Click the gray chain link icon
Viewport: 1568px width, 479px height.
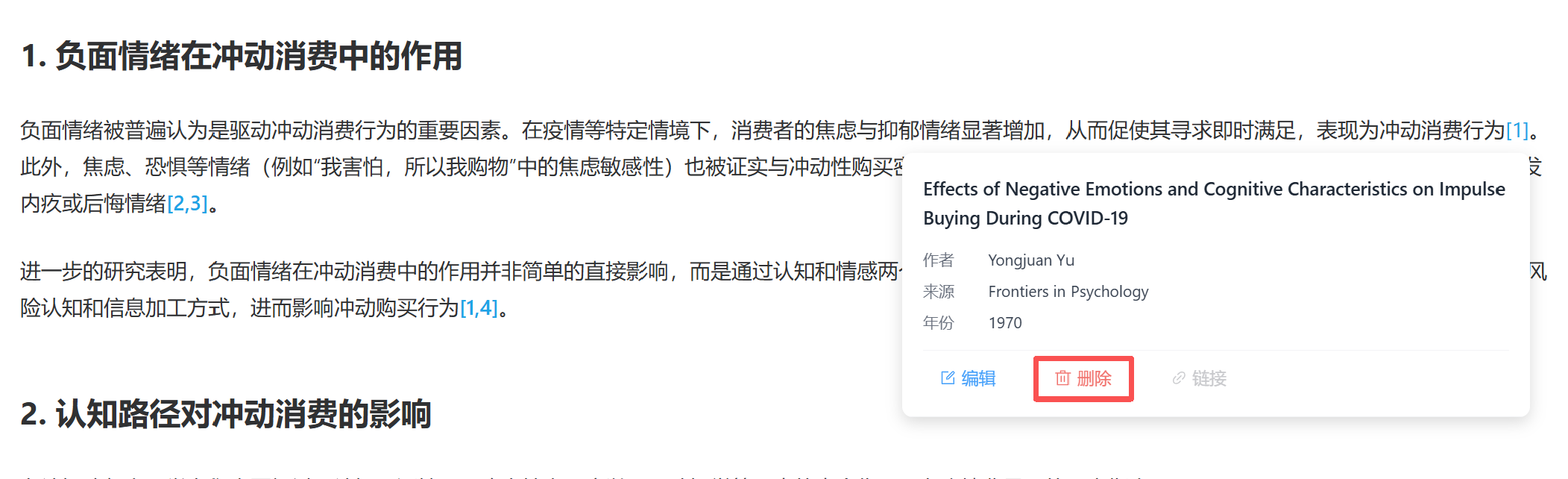tap(1179, 378)
